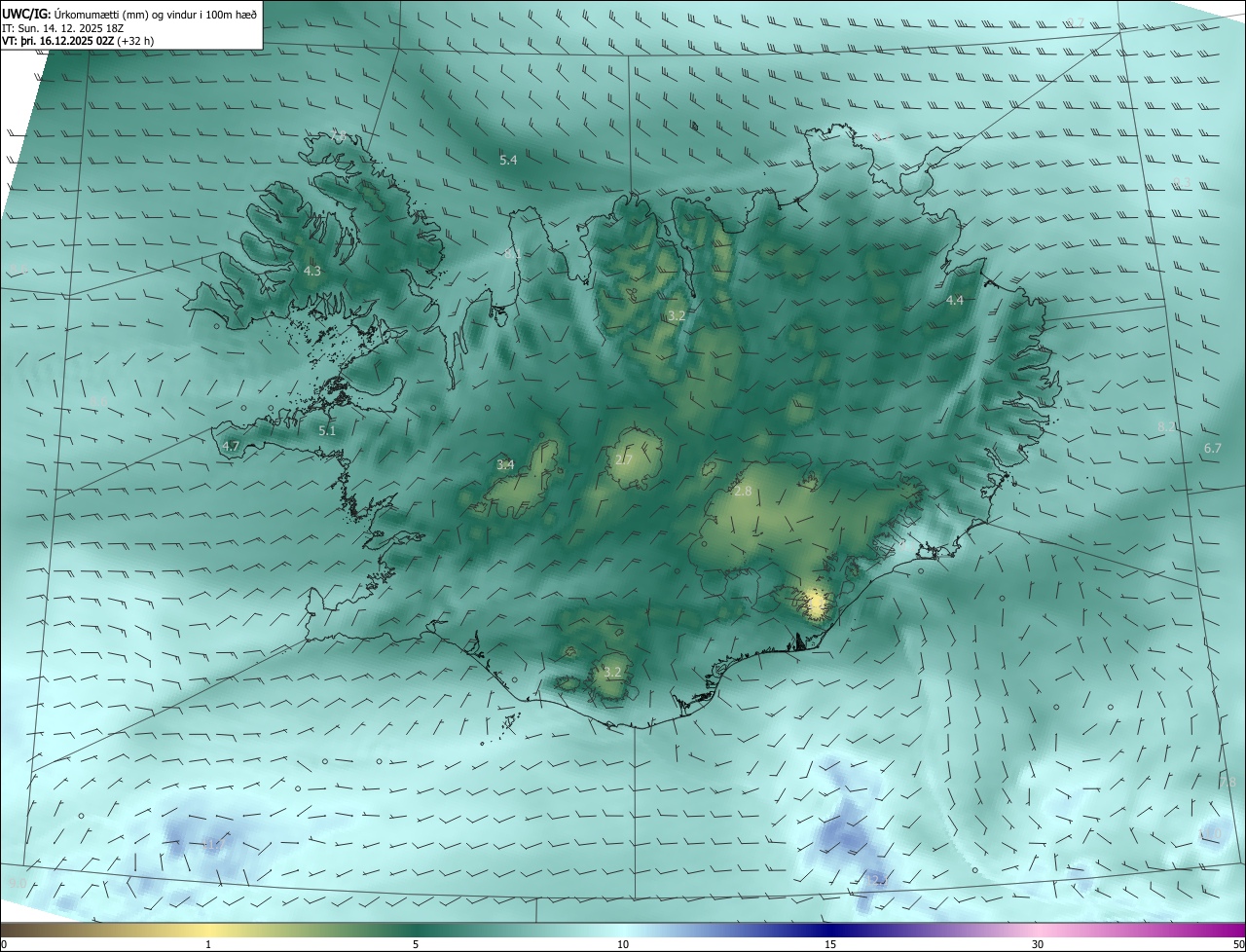The image size is (1246, 952).
Task: Click the 4.3 value in the Westfjords
Action: [x=312, y=272]
